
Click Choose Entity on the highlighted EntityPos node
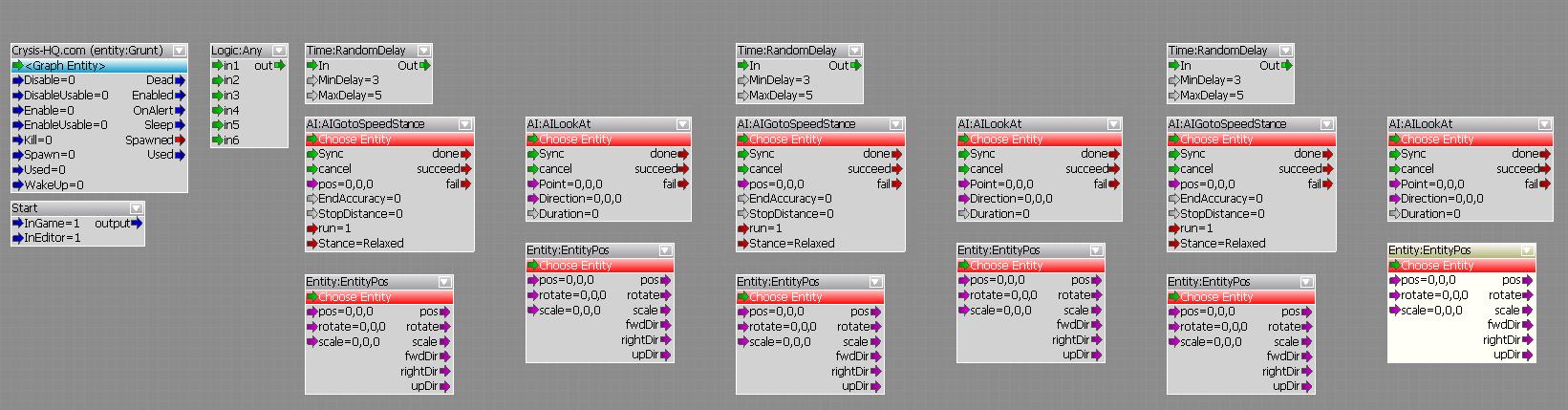click(x=1437, y=266)
